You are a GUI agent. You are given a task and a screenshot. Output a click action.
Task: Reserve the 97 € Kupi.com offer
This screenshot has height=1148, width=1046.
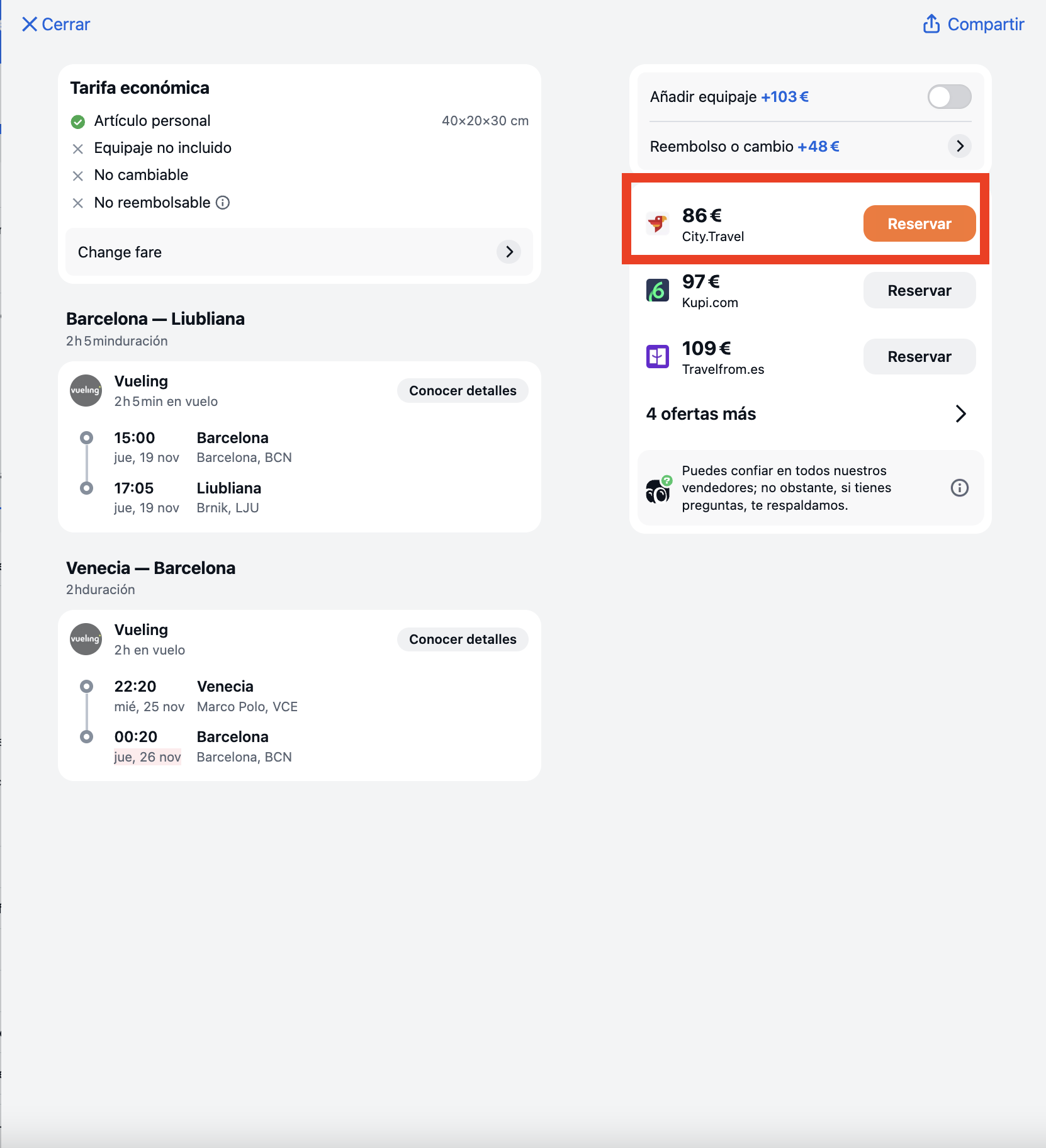click(919, 290)
